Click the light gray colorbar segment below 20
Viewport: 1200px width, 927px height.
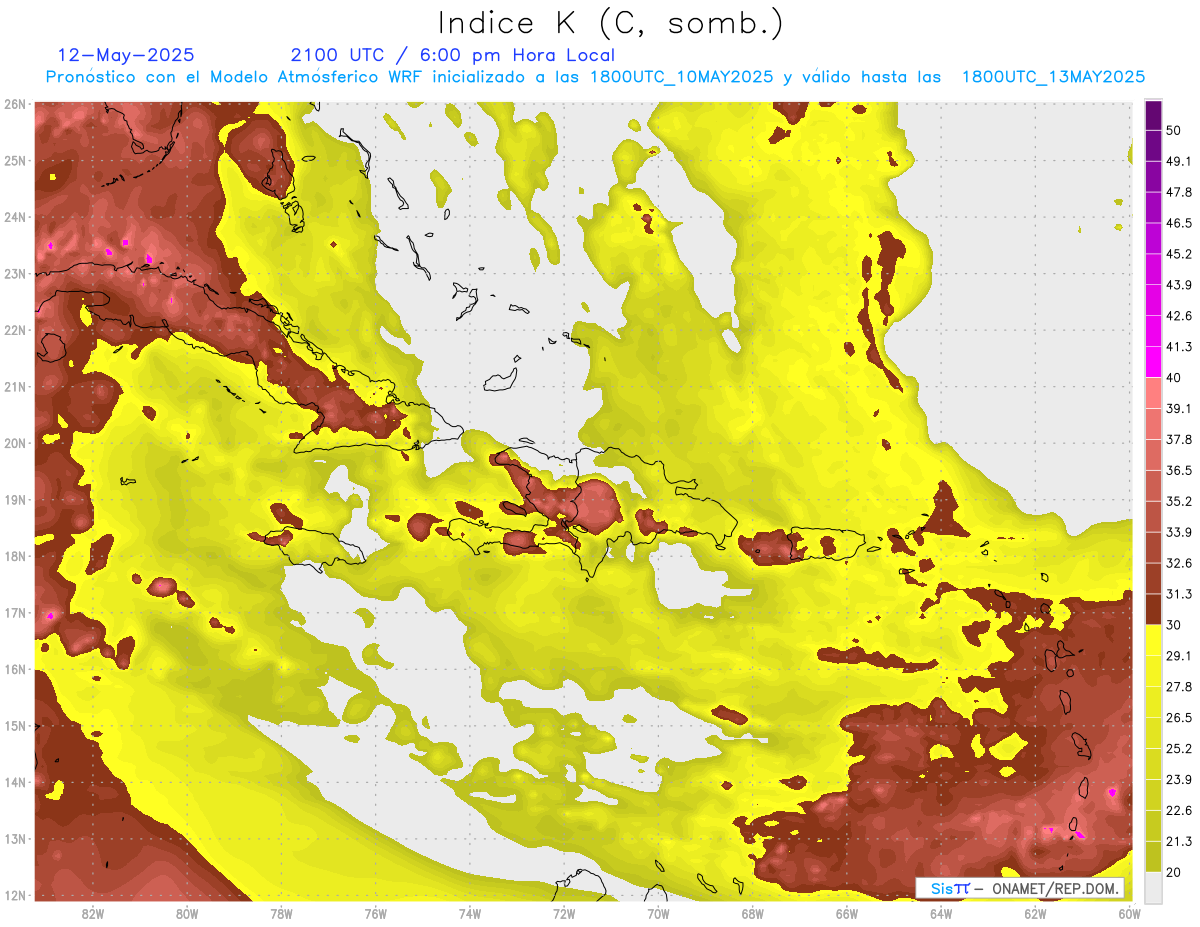1153,887
